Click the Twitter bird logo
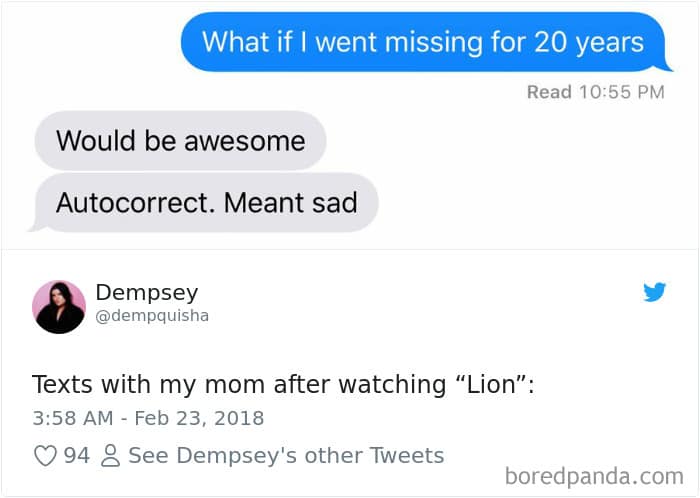Image resolution: width=700 pixels, height=498 pixels. [654, 293]
